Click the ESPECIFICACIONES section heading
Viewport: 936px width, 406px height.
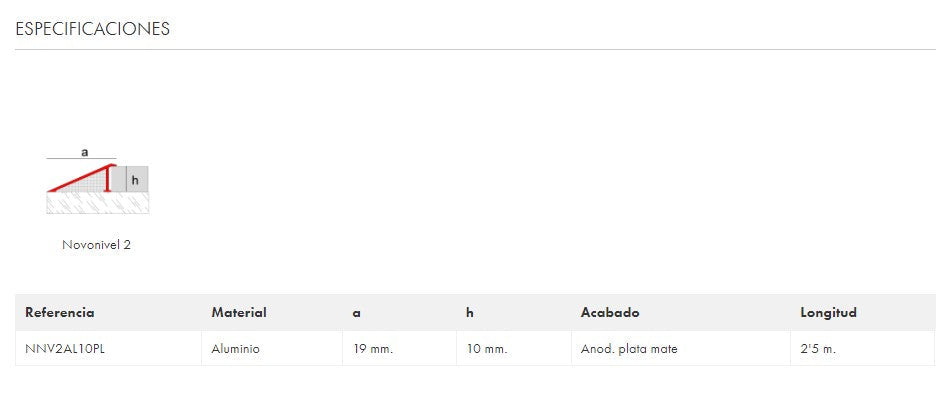(x=92, y=29)
